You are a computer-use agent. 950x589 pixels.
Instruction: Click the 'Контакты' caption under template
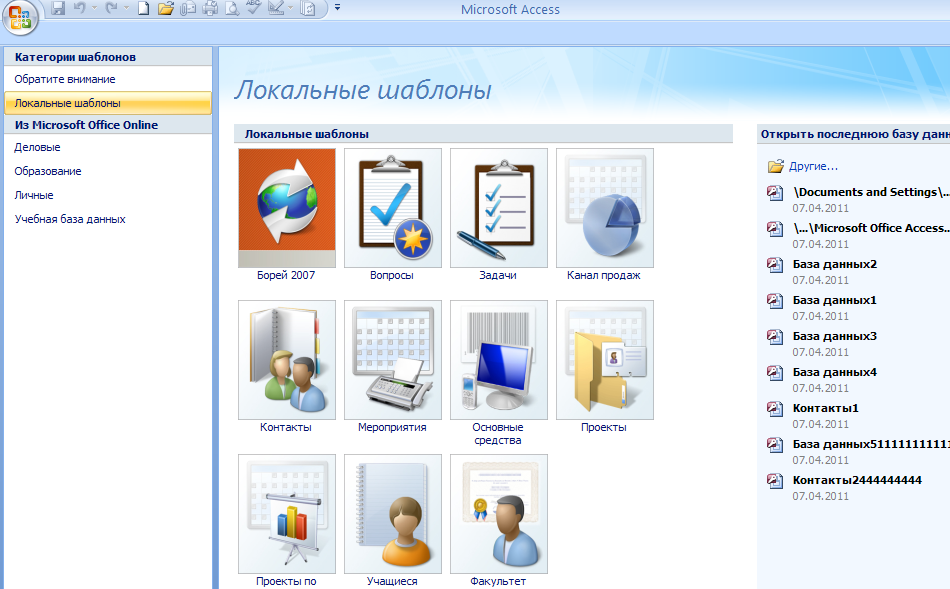286,427
